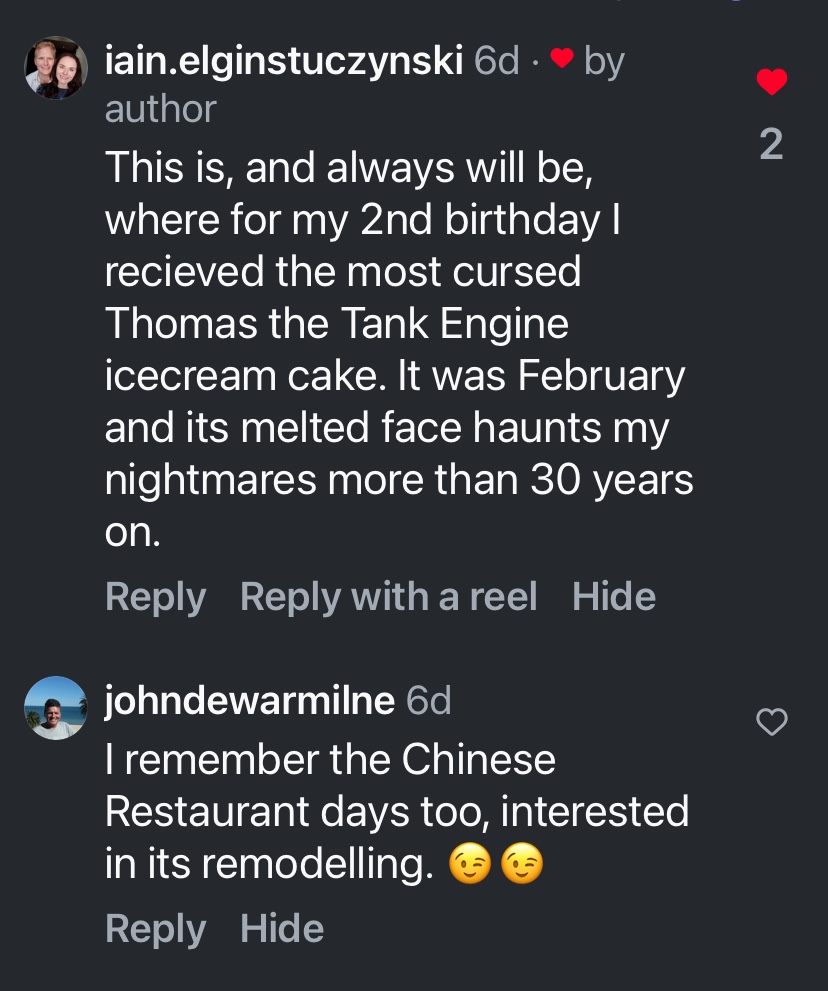Tap the "by author" label text
The image size is (828, 991).
point(160,108)
